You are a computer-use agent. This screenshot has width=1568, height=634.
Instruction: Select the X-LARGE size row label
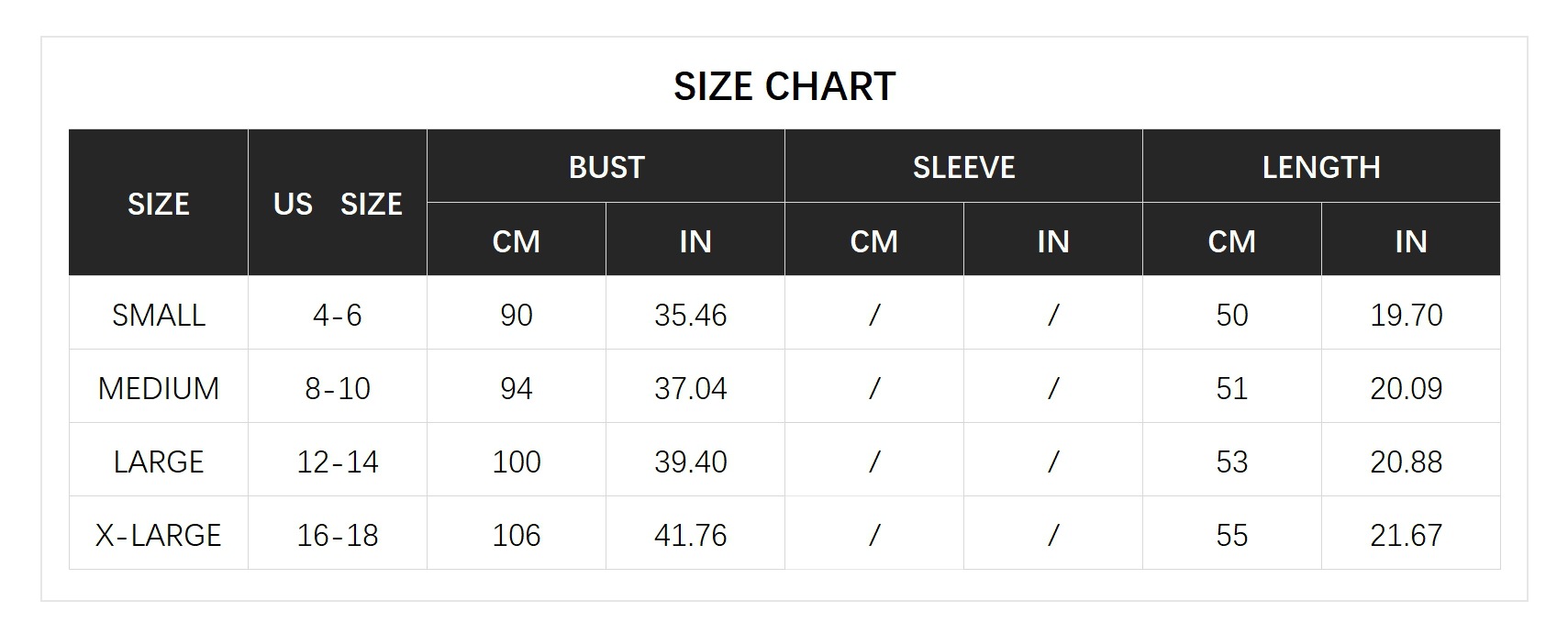point(159,535)
